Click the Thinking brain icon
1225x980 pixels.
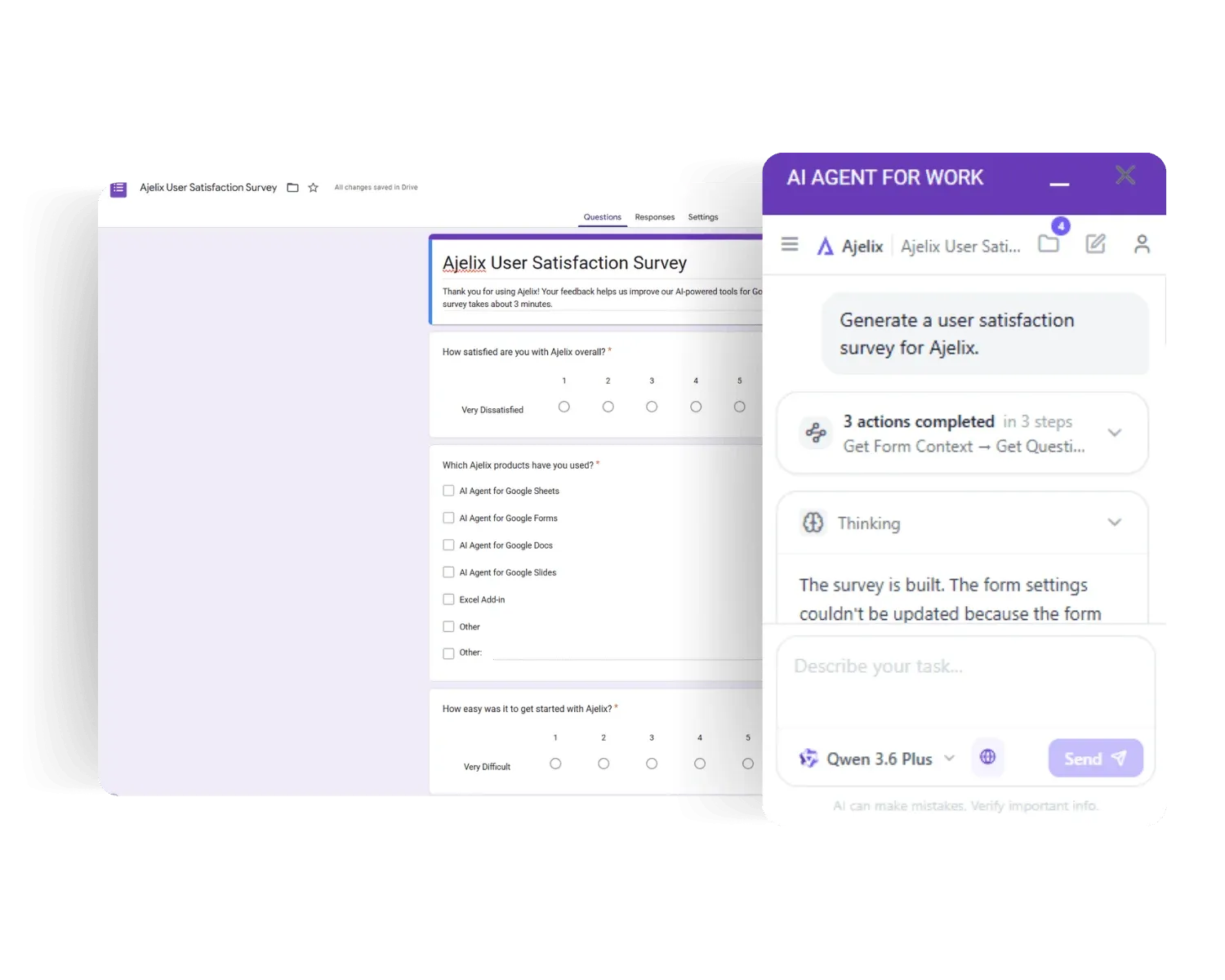813,522
